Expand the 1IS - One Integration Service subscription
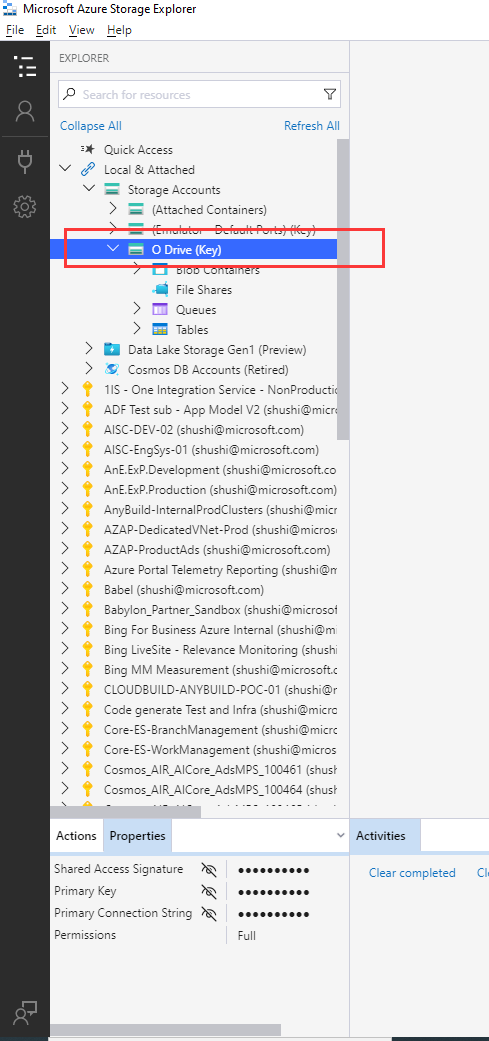Image resolution: width=489 pixels, height=1041 pixels. tap(65, 389)
